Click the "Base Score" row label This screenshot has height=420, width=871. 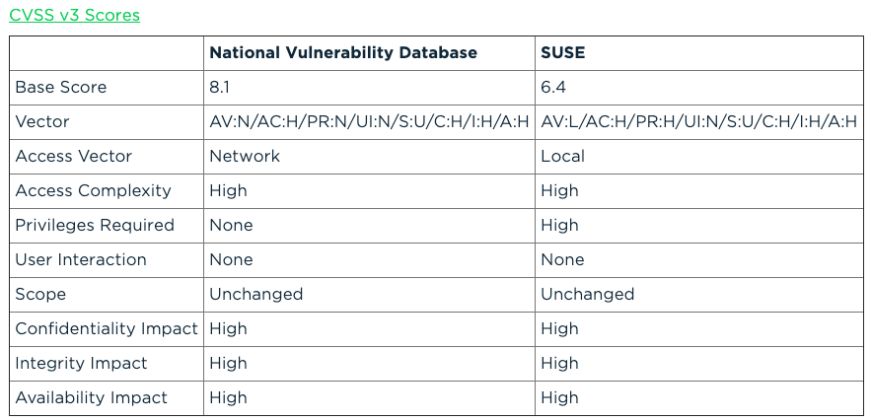(x=60, y=88)
